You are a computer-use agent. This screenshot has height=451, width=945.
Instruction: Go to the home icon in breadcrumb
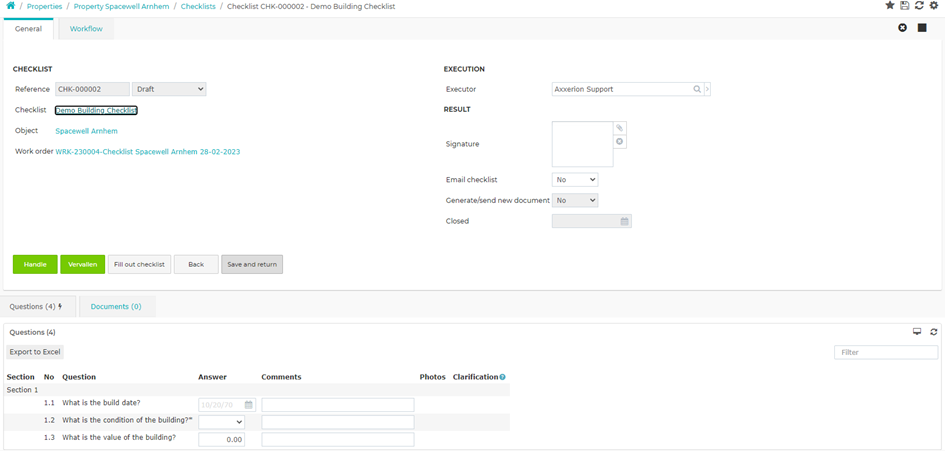[x=10, y=5]
